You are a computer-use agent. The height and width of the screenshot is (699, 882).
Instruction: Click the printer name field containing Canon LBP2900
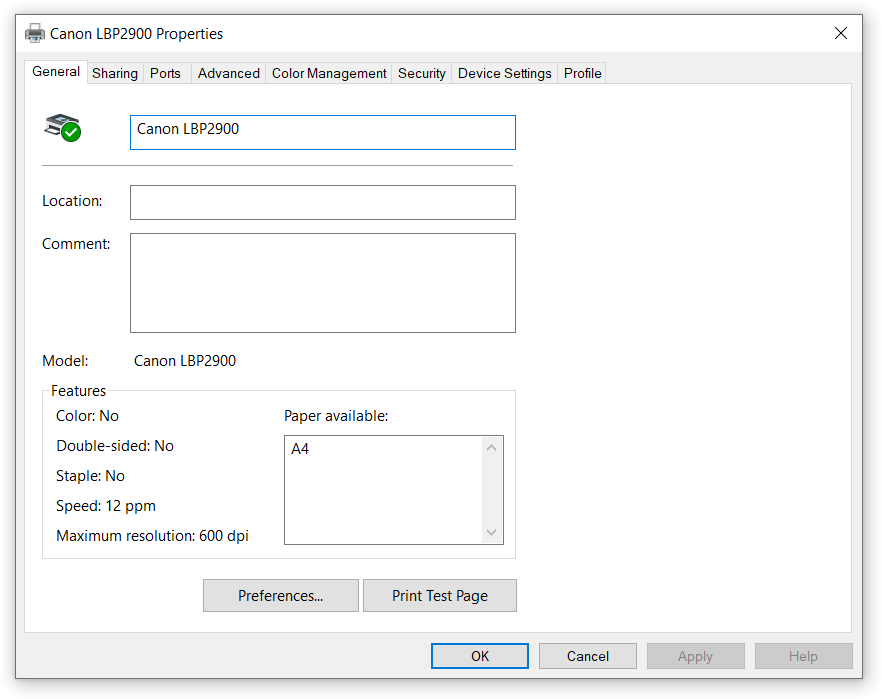pyautogui.click(x=322, y=132)
